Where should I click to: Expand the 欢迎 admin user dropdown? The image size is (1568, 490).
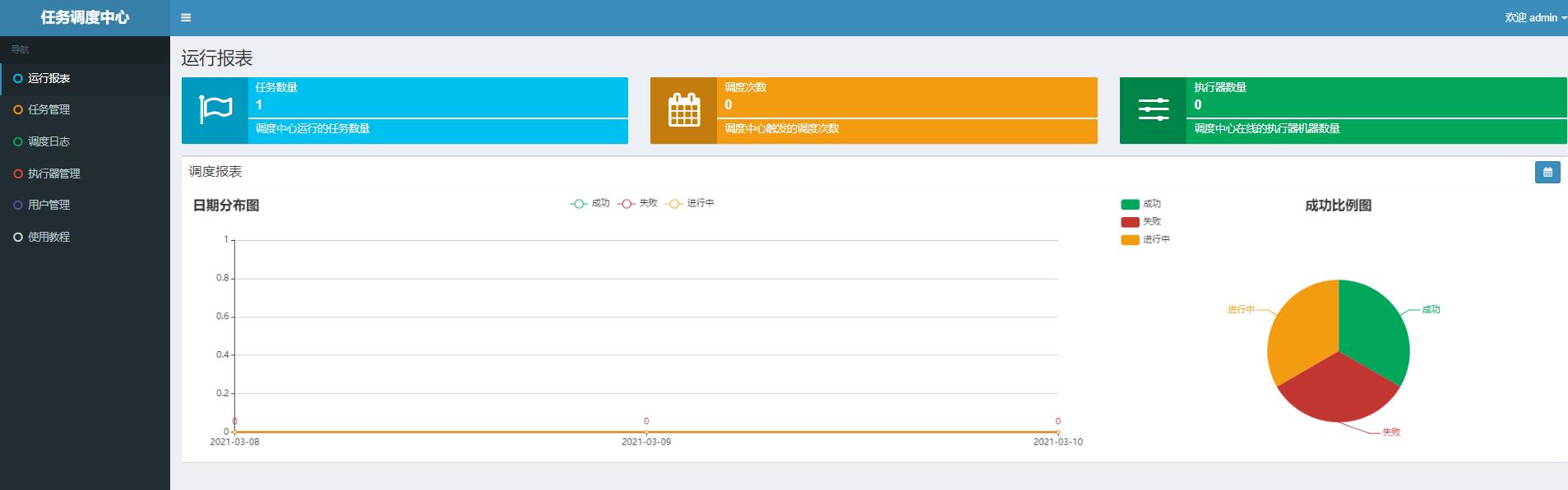1535,17
